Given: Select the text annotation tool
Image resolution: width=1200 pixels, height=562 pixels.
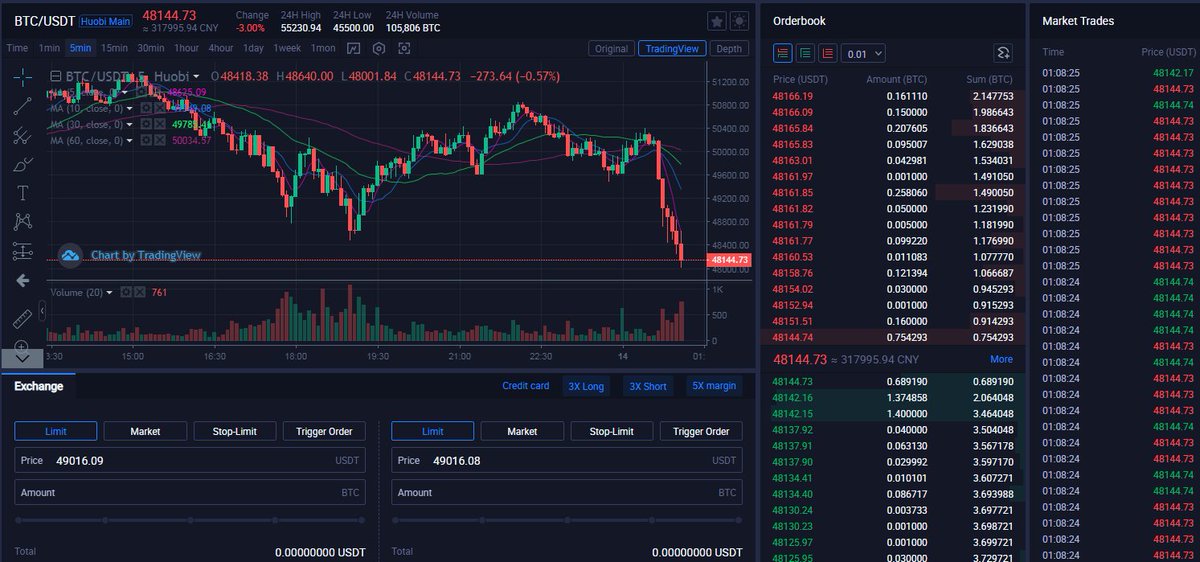Looking at the screenshot, I should point(22,193).
